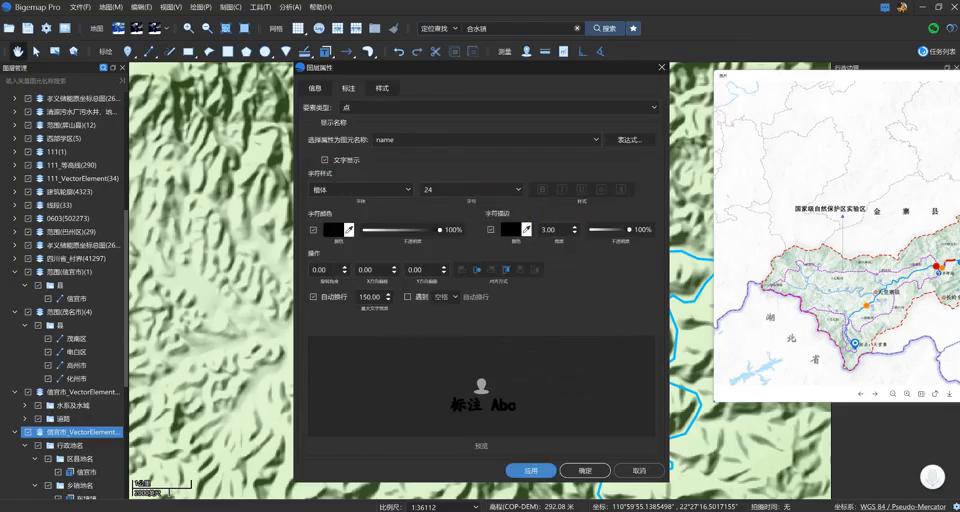The image size is (960, 512).
Task: Select the pan hand tool
Action: click(x=18, y=51)
